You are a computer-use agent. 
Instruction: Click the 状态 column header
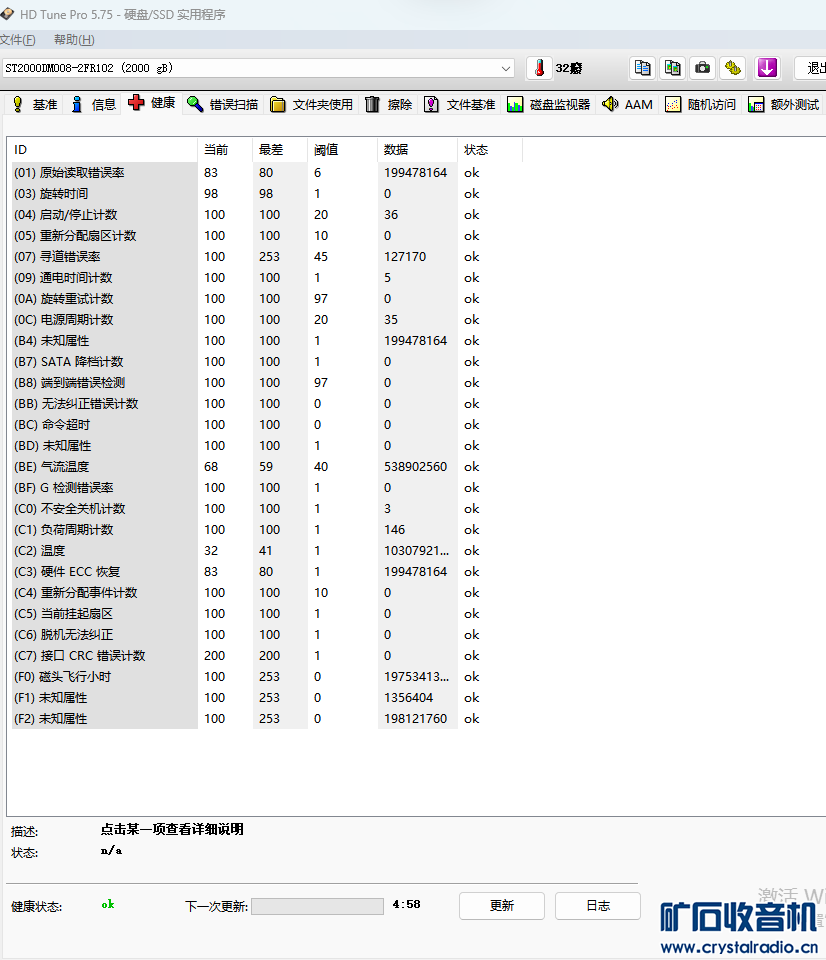(x=490, y=150)
